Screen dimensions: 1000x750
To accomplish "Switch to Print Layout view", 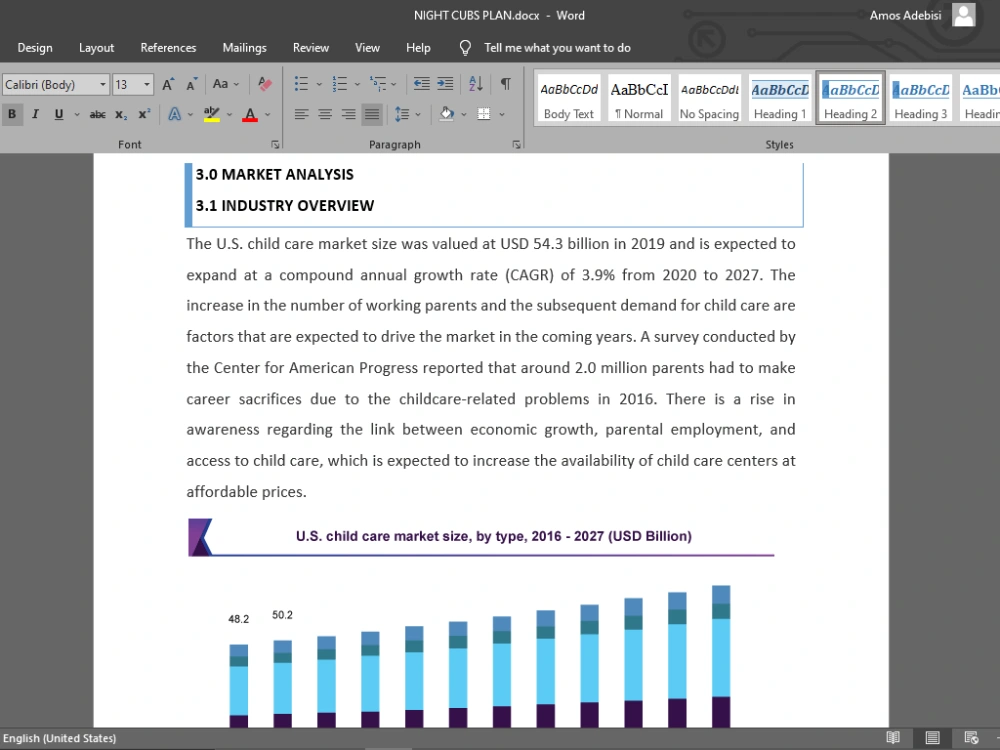I will point(932,738).
